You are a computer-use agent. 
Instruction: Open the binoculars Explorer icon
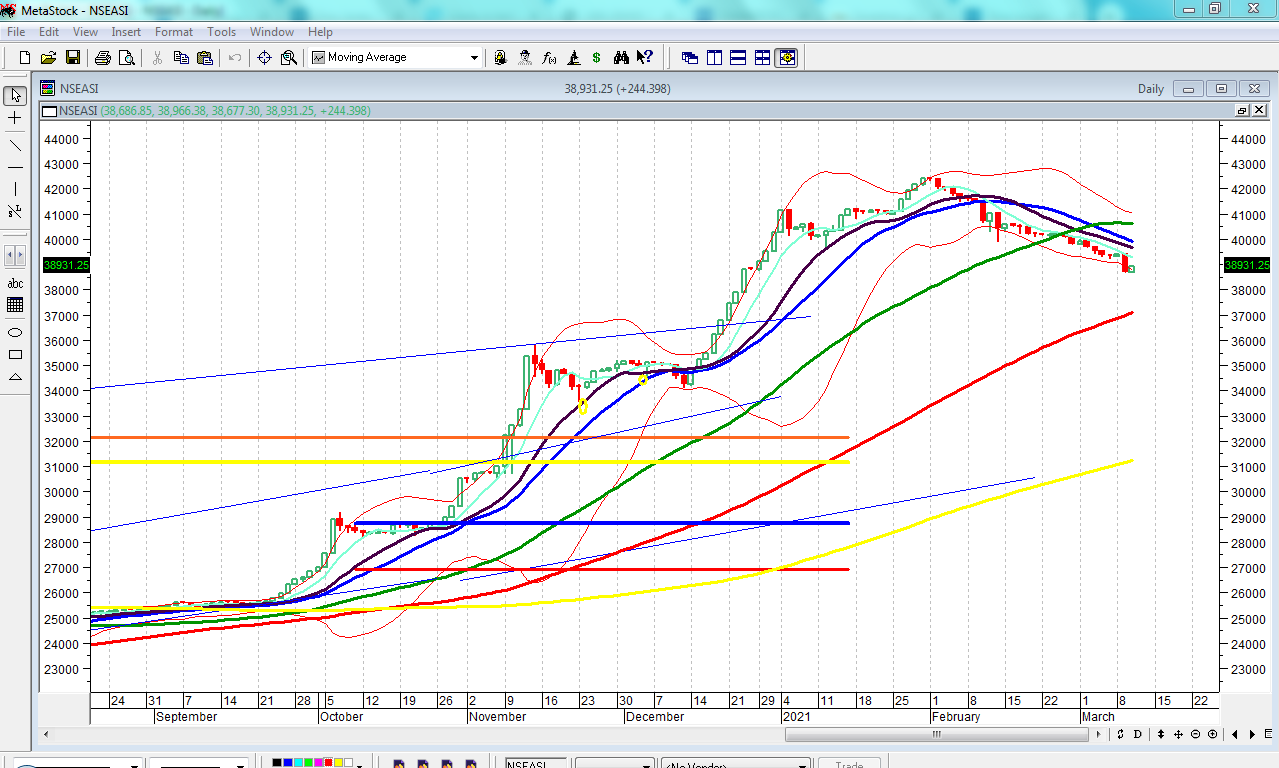pyautogui.click(x=621, y=58)
